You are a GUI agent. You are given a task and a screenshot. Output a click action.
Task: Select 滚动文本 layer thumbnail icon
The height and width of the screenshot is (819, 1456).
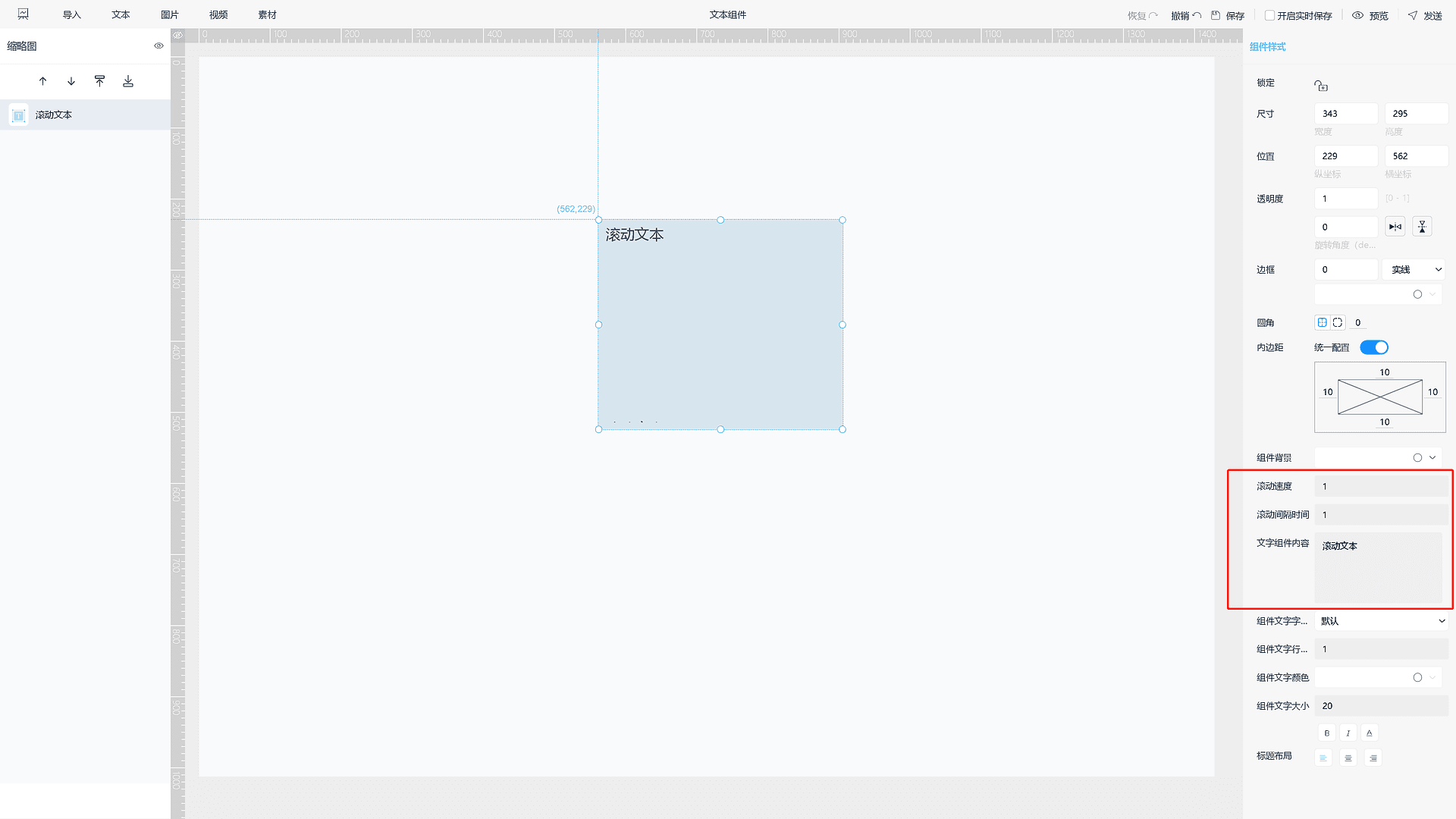pos(19,115)
